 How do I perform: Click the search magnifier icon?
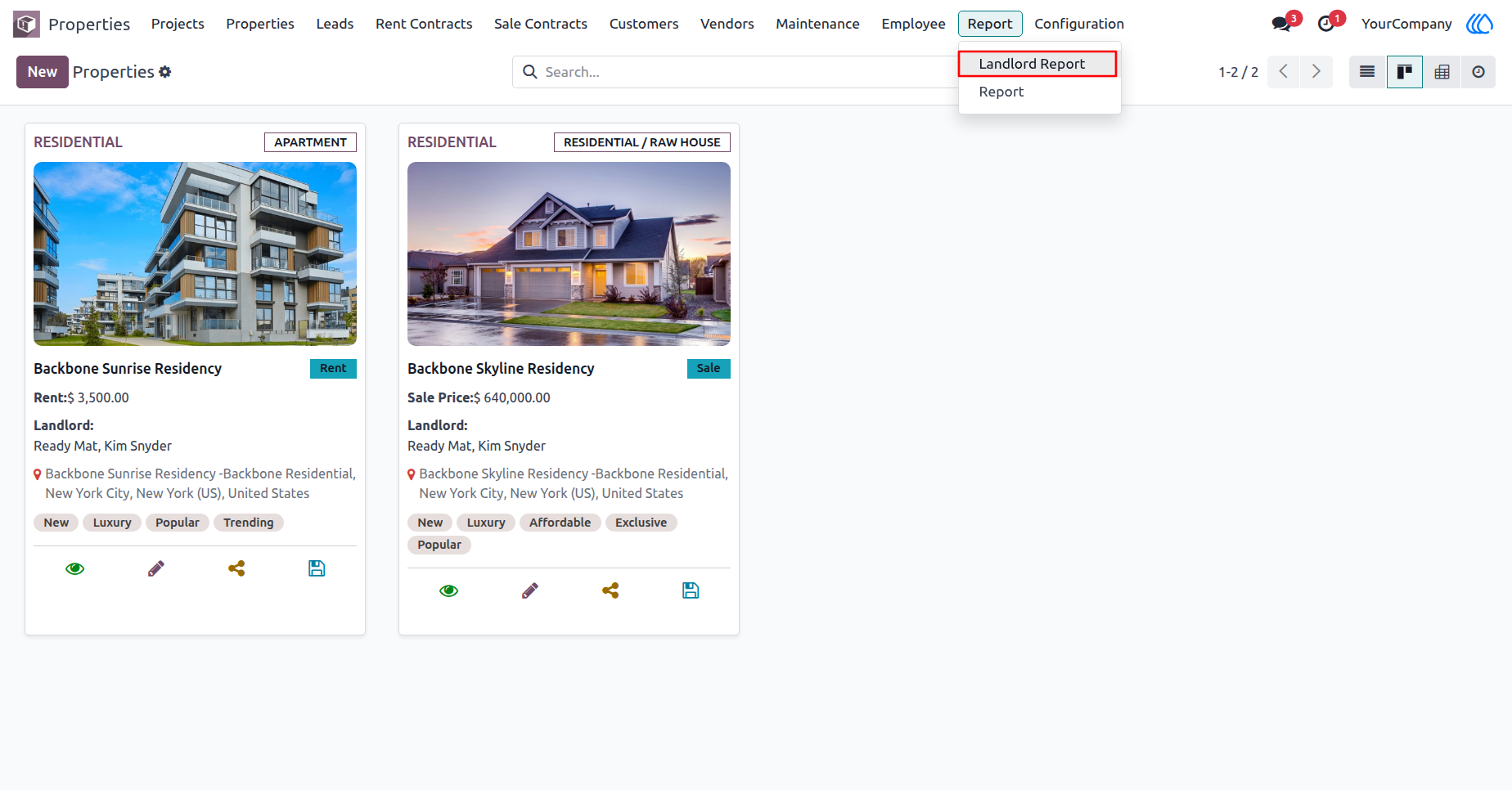pyautogui.click(x=530, y=72)
